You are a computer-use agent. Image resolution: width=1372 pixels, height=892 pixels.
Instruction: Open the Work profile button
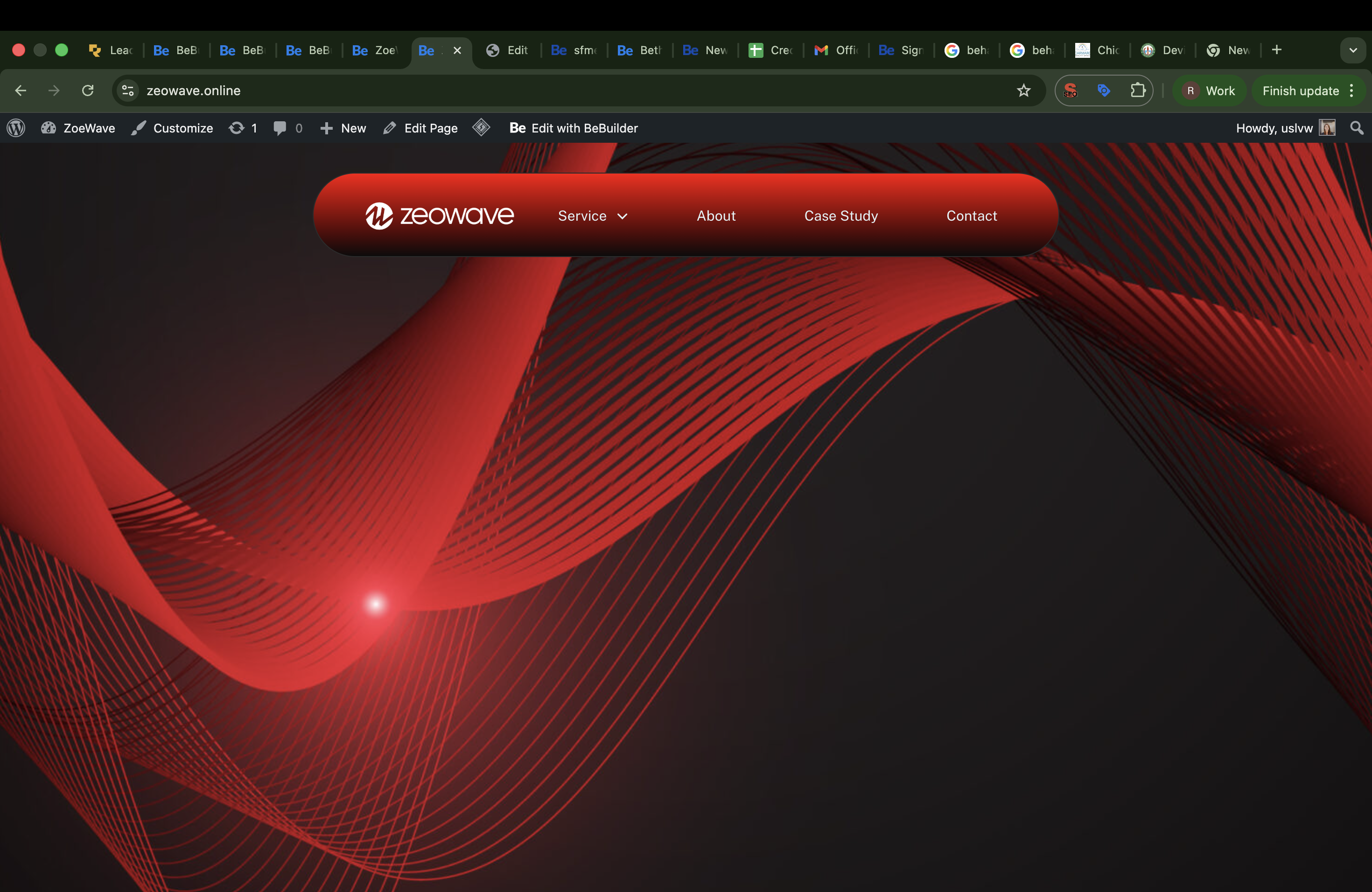tap(1210, 91)
